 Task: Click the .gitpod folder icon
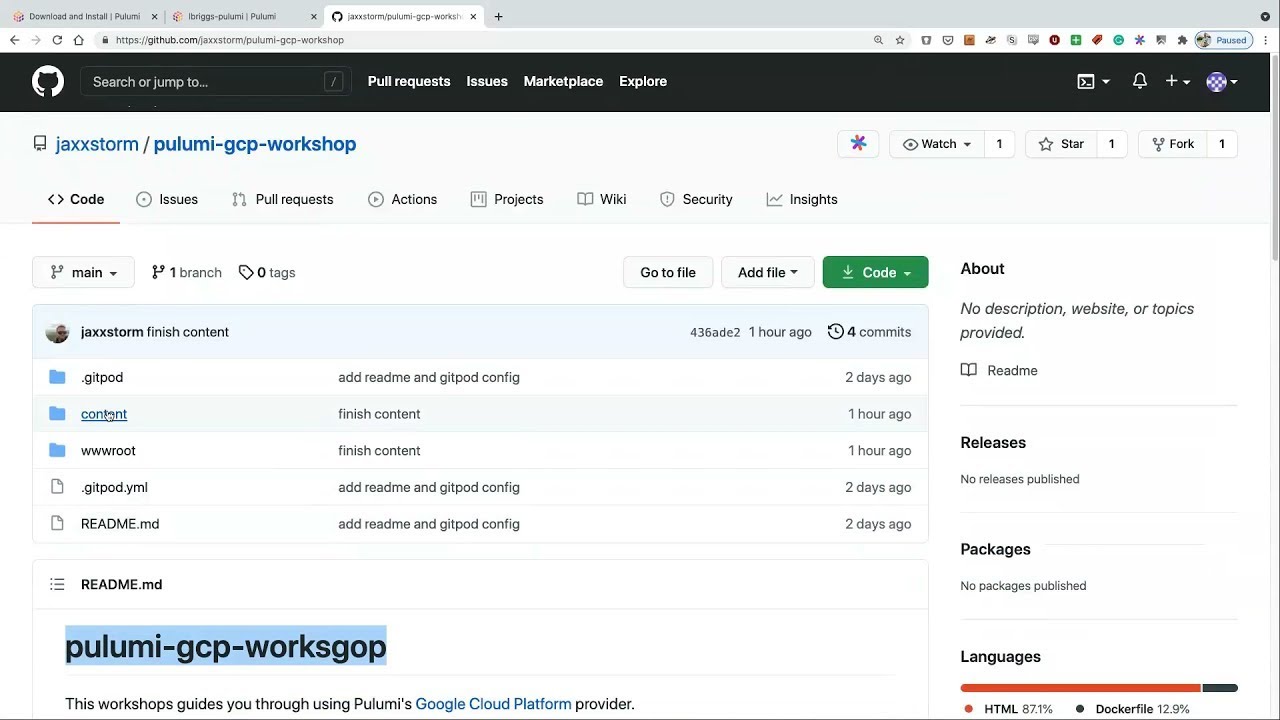pyautogui.click(x=57, y=377)
